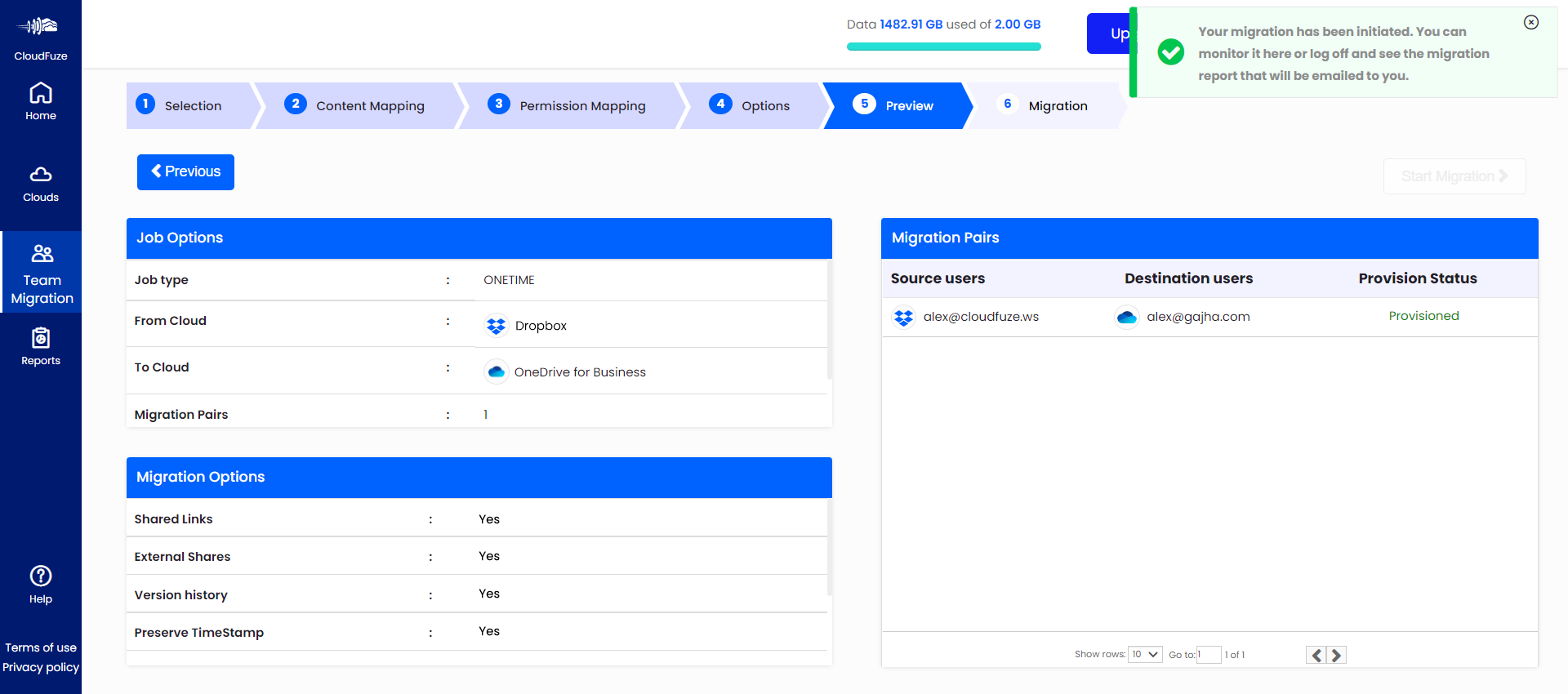Open the Home sidebar icon
This screenshot has height=694, width=1568.
[x=41, y=93]
